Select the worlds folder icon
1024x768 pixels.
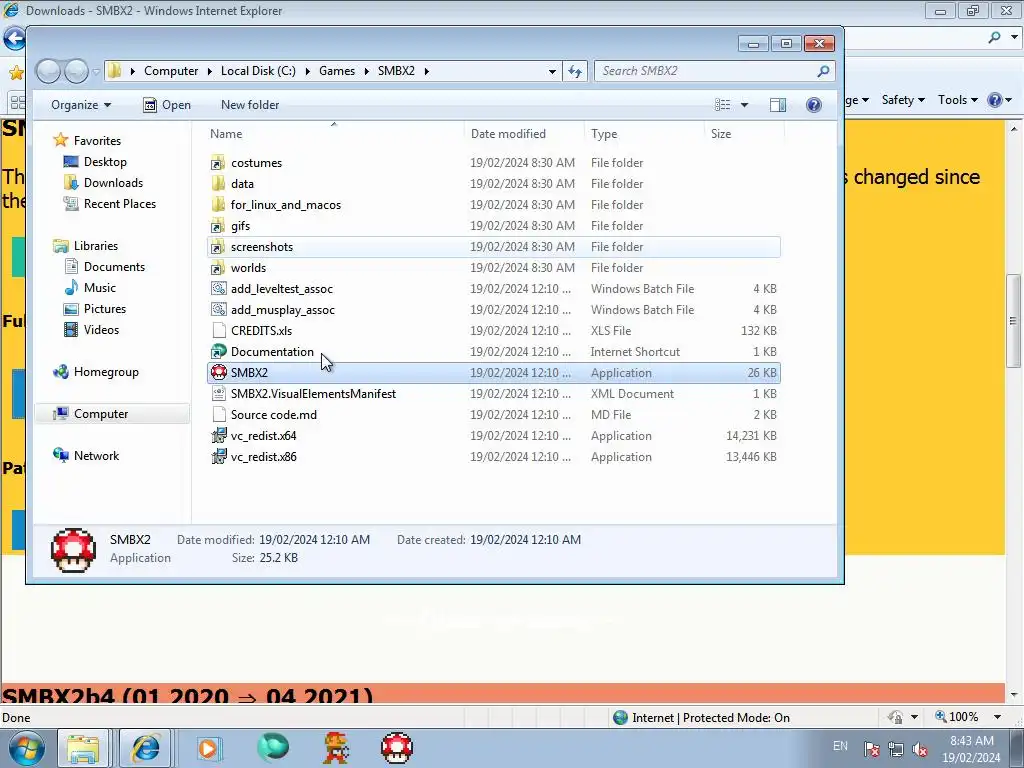coord(218,268)
